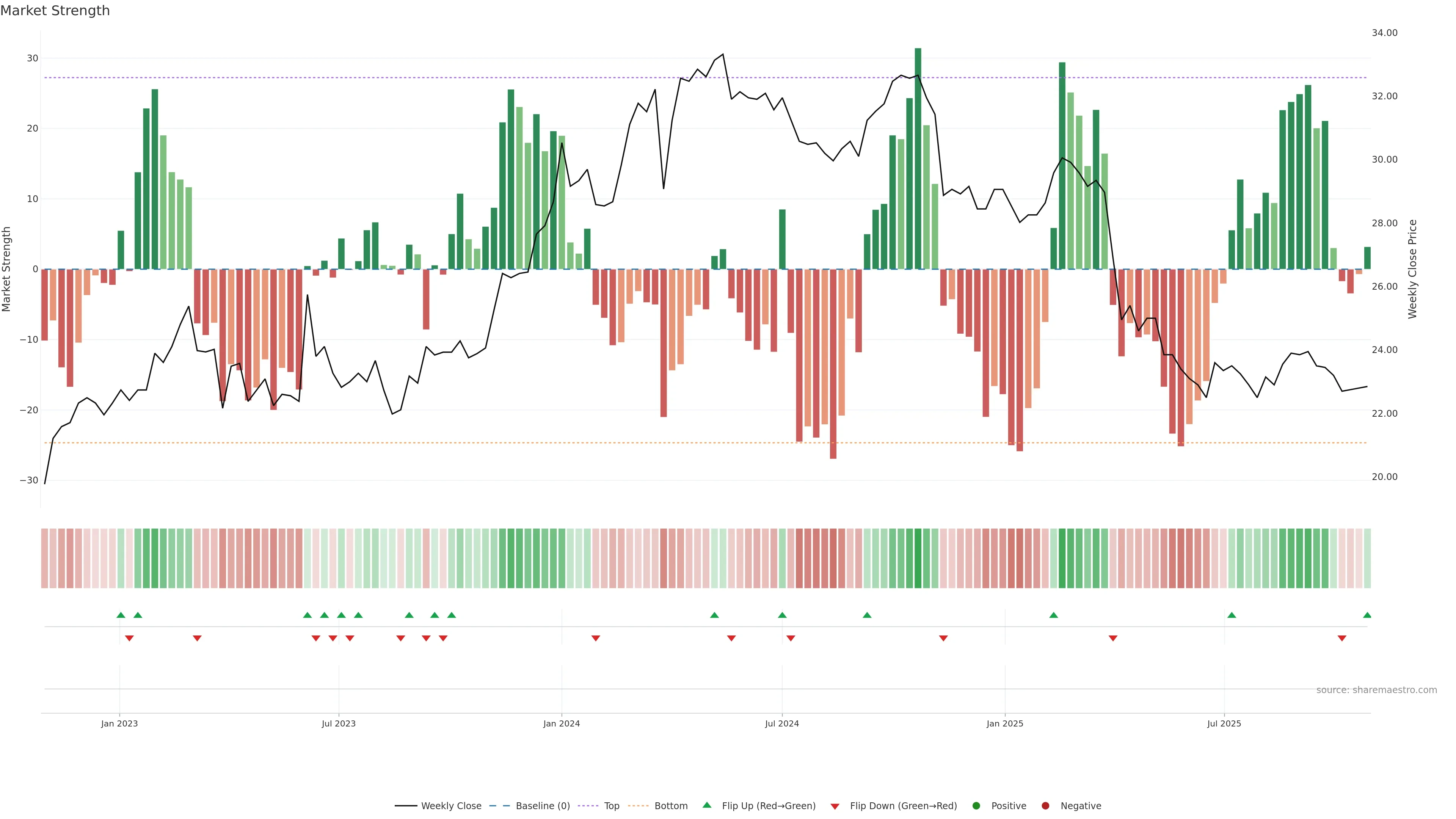
Task: Click the Jan 2024 x-axis label
Action: click(x=561, y=723)
